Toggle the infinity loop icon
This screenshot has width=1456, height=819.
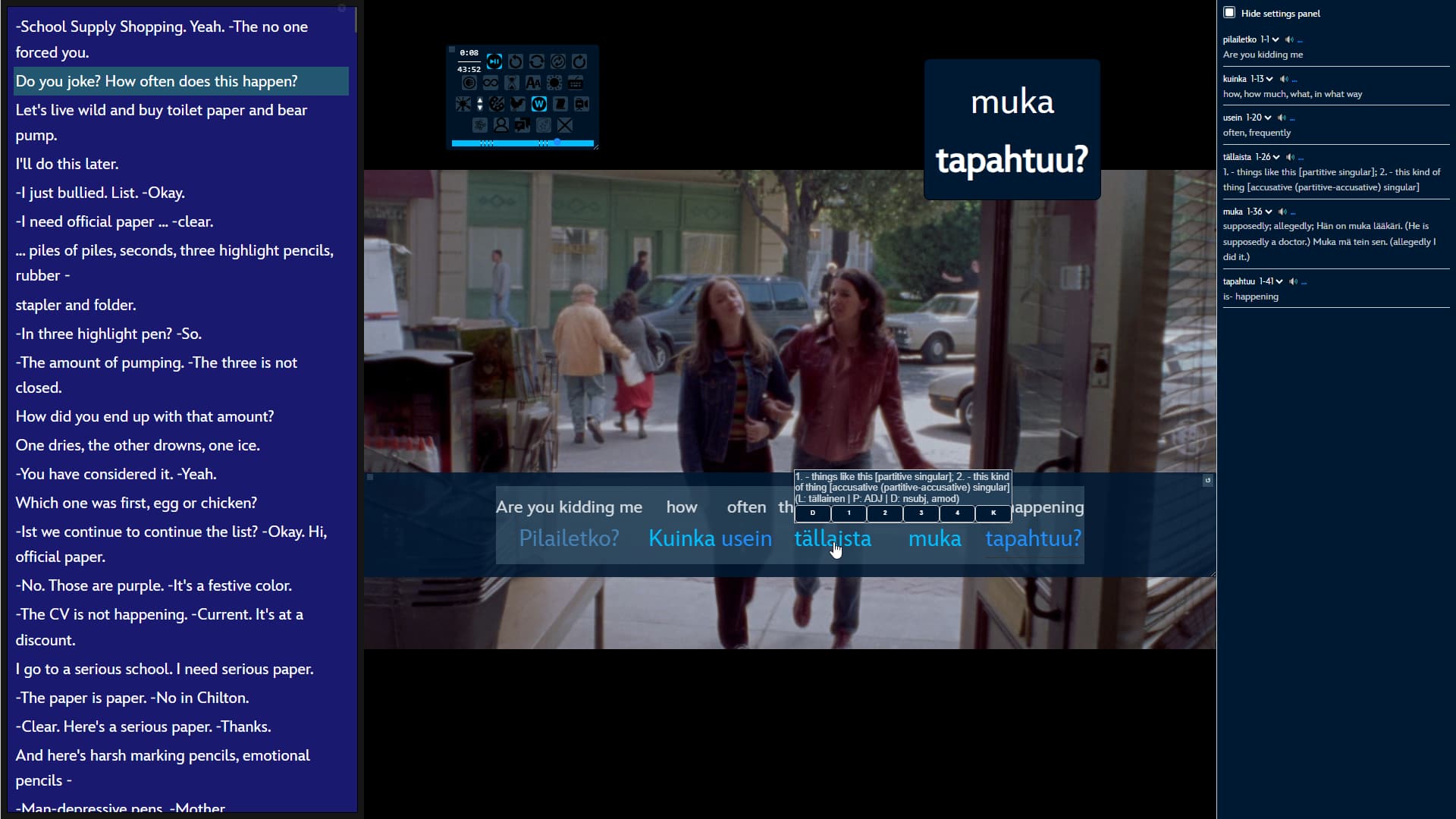(491, 83)
